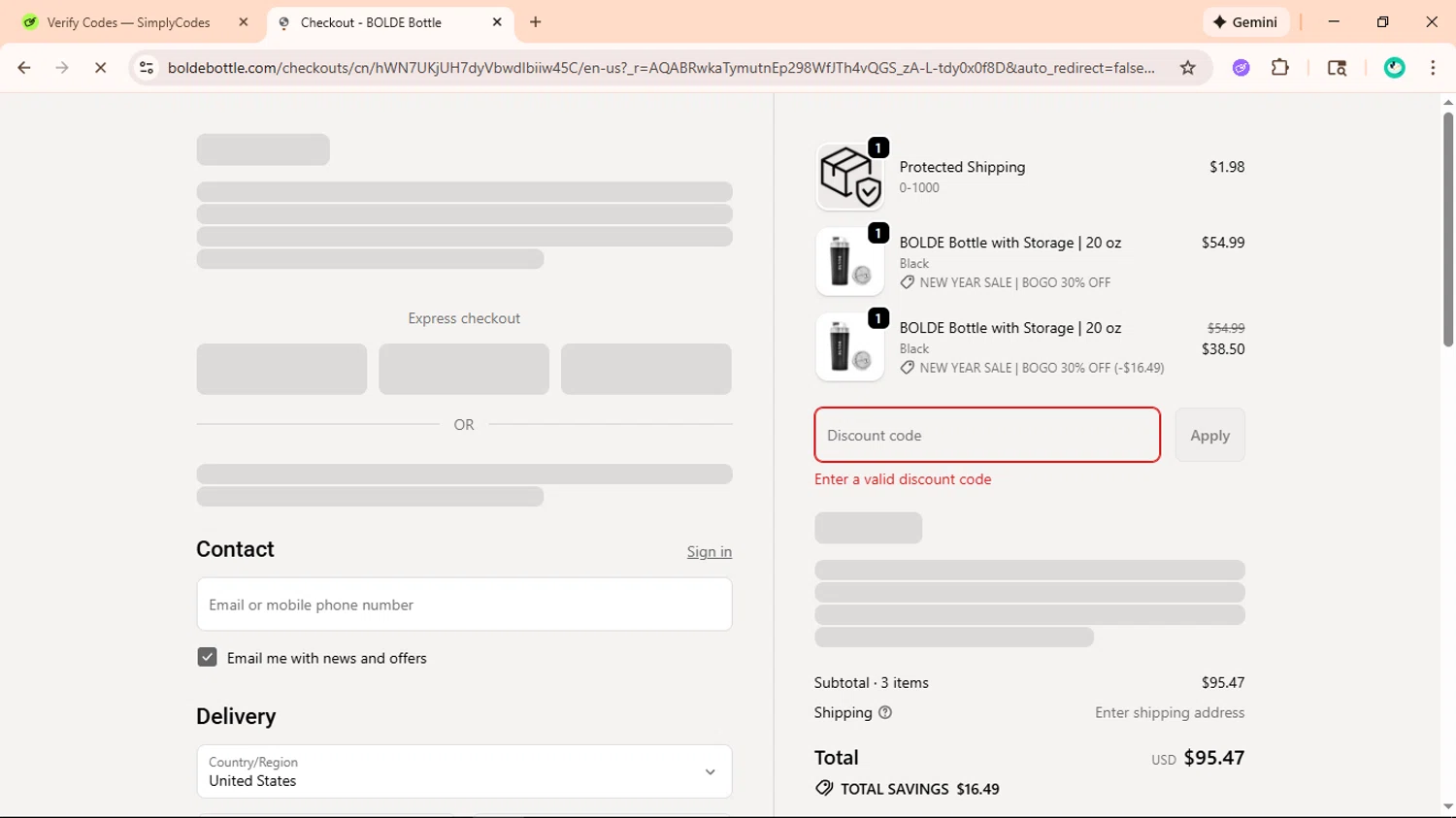The image size is (1456, 818).
Task: Click the Gemini button
Action: (1246, 22)
